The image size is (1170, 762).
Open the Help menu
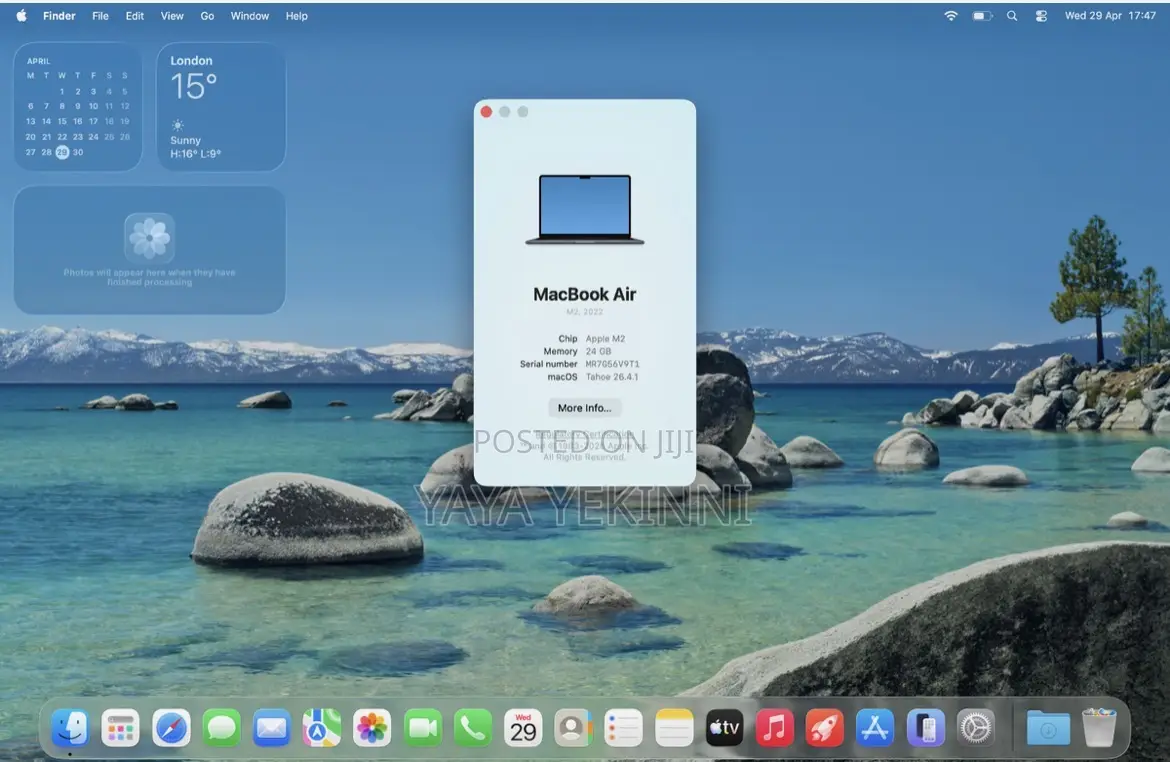pos(296,16)
